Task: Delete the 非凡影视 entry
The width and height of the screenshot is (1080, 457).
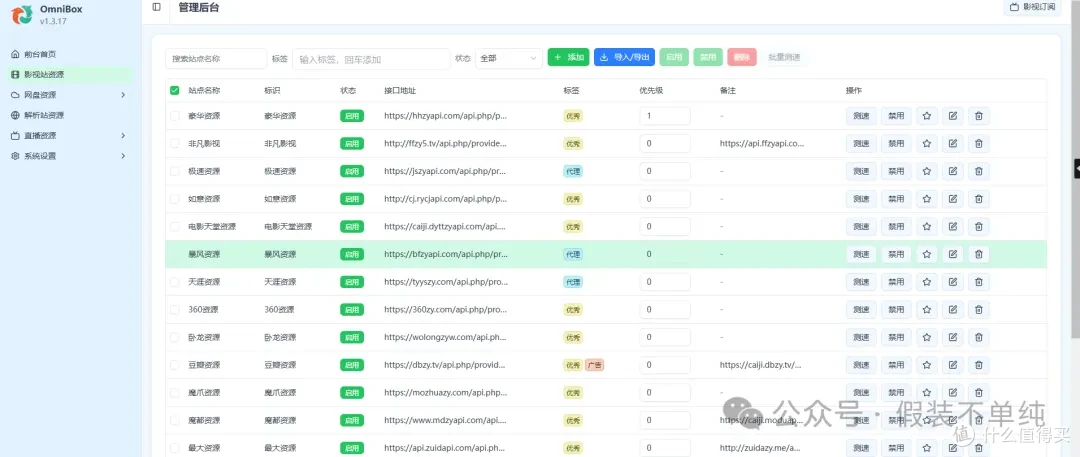Action: [979, 143]
